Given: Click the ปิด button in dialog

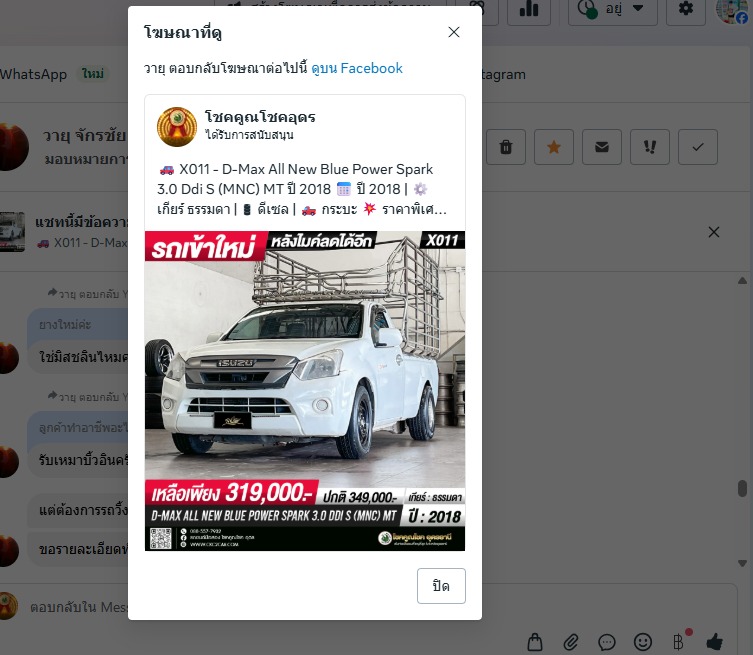Looking at the screenshot, I should pos(441,586).
